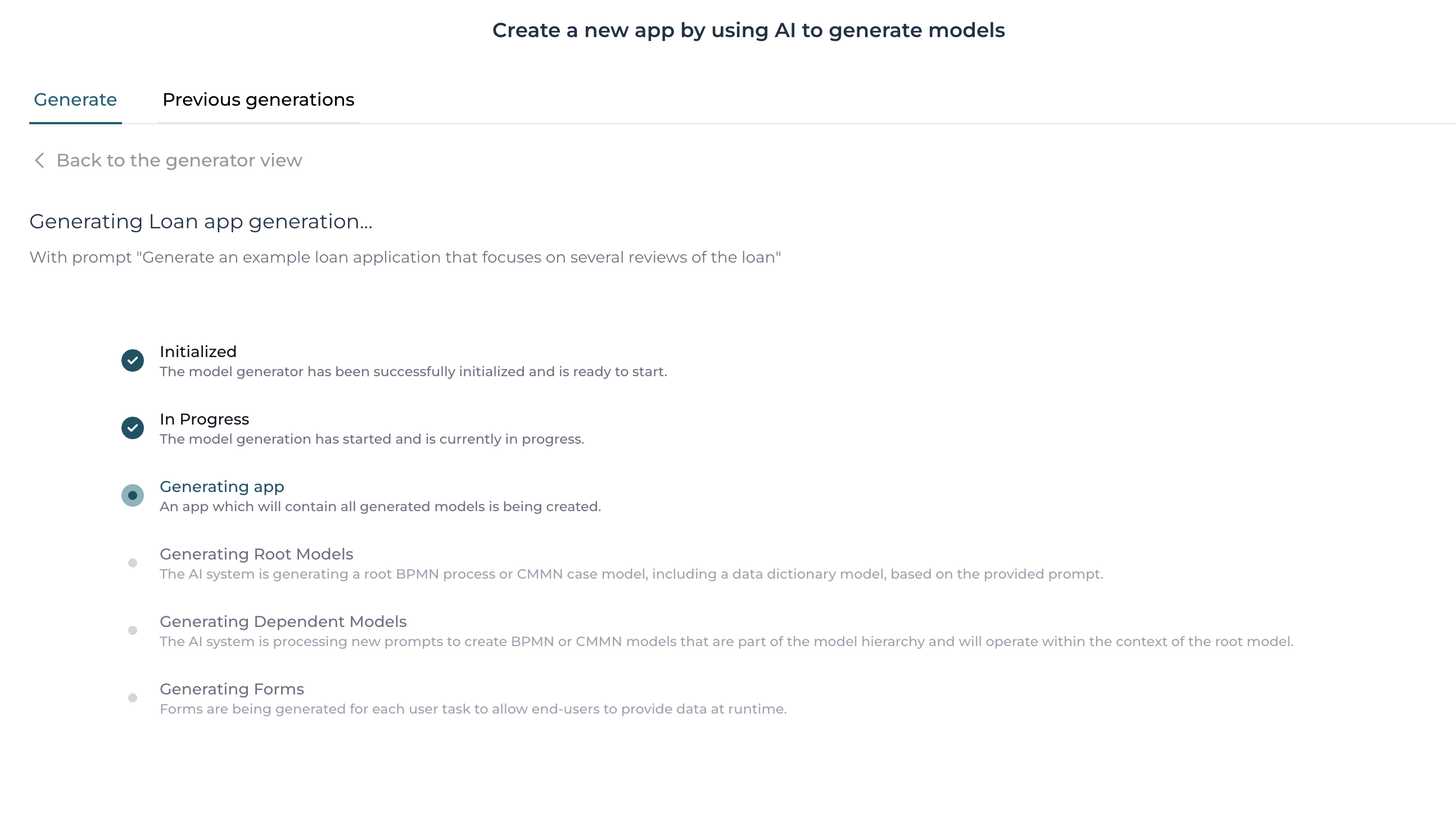This screenshot has width=1456, height=830.
Task: Collapse the Initialized step description
Action: (414, 372)
